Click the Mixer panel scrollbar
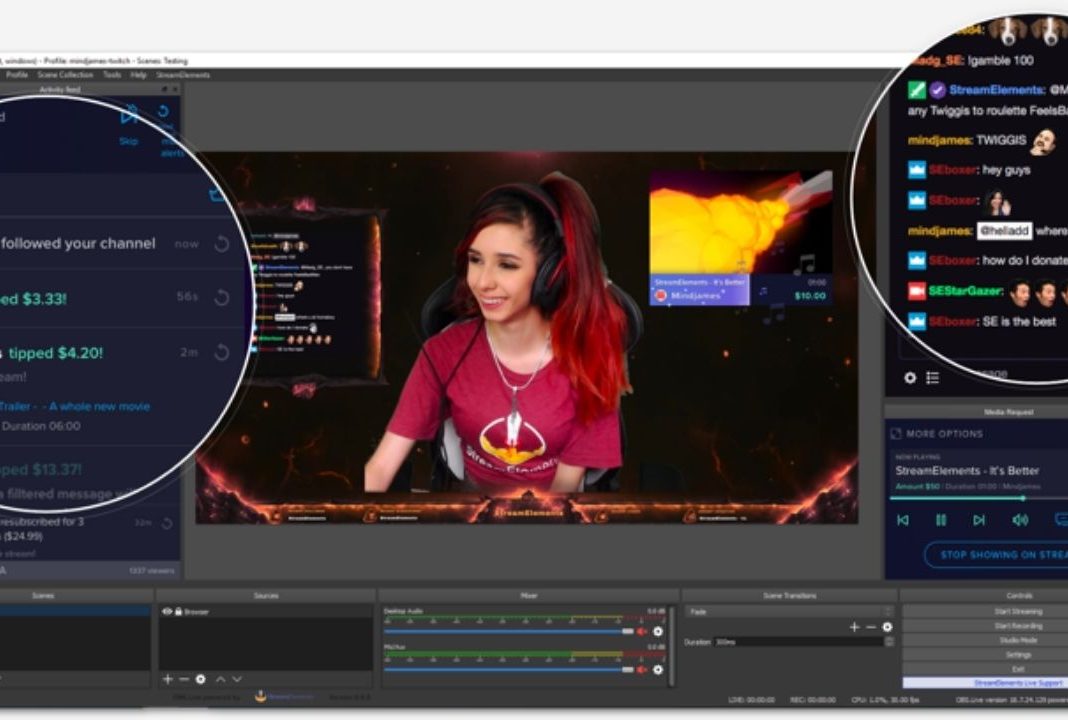Viewport: 1068px width, 720px height. tap(672, 646)
